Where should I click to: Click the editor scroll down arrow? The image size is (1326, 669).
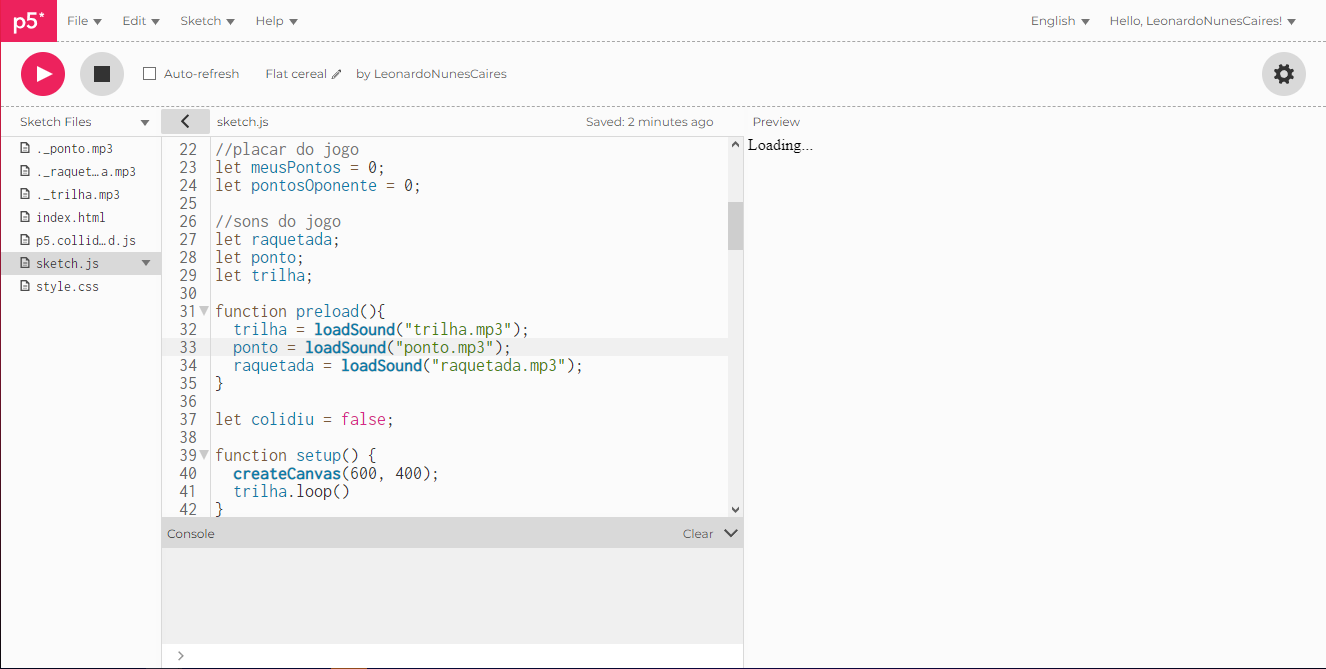[x=736, y=509]
